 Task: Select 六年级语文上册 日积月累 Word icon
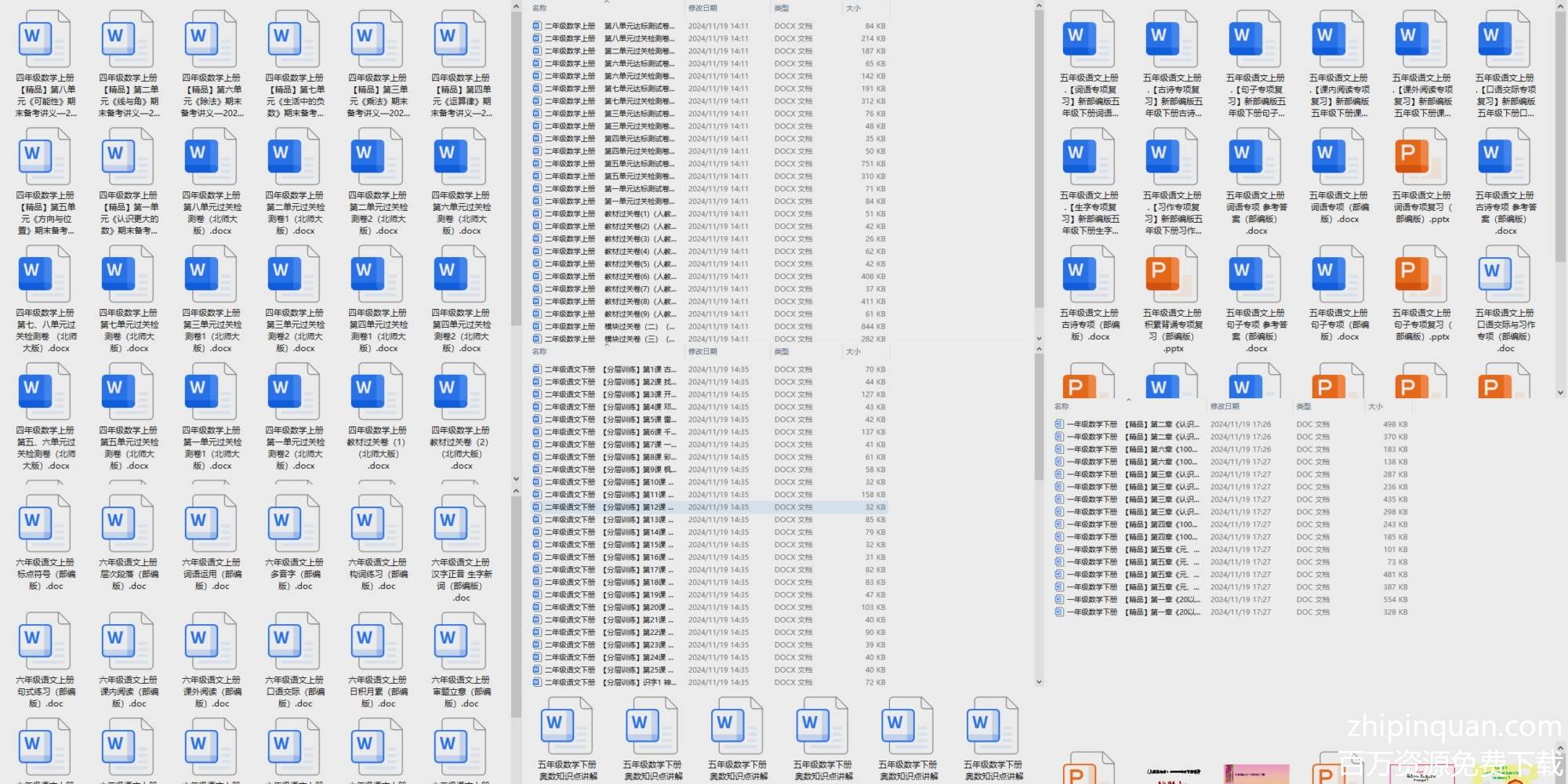[377, 643]
